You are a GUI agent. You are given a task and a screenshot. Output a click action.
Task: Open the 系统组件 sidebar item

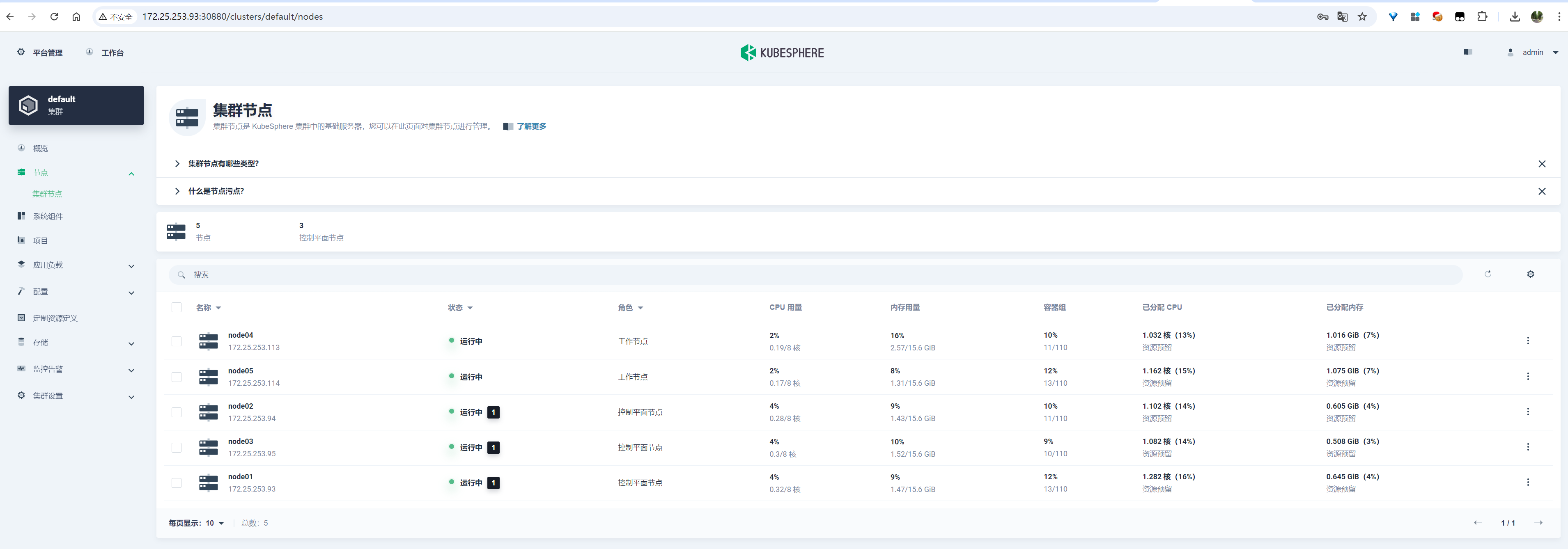point(48,216)
